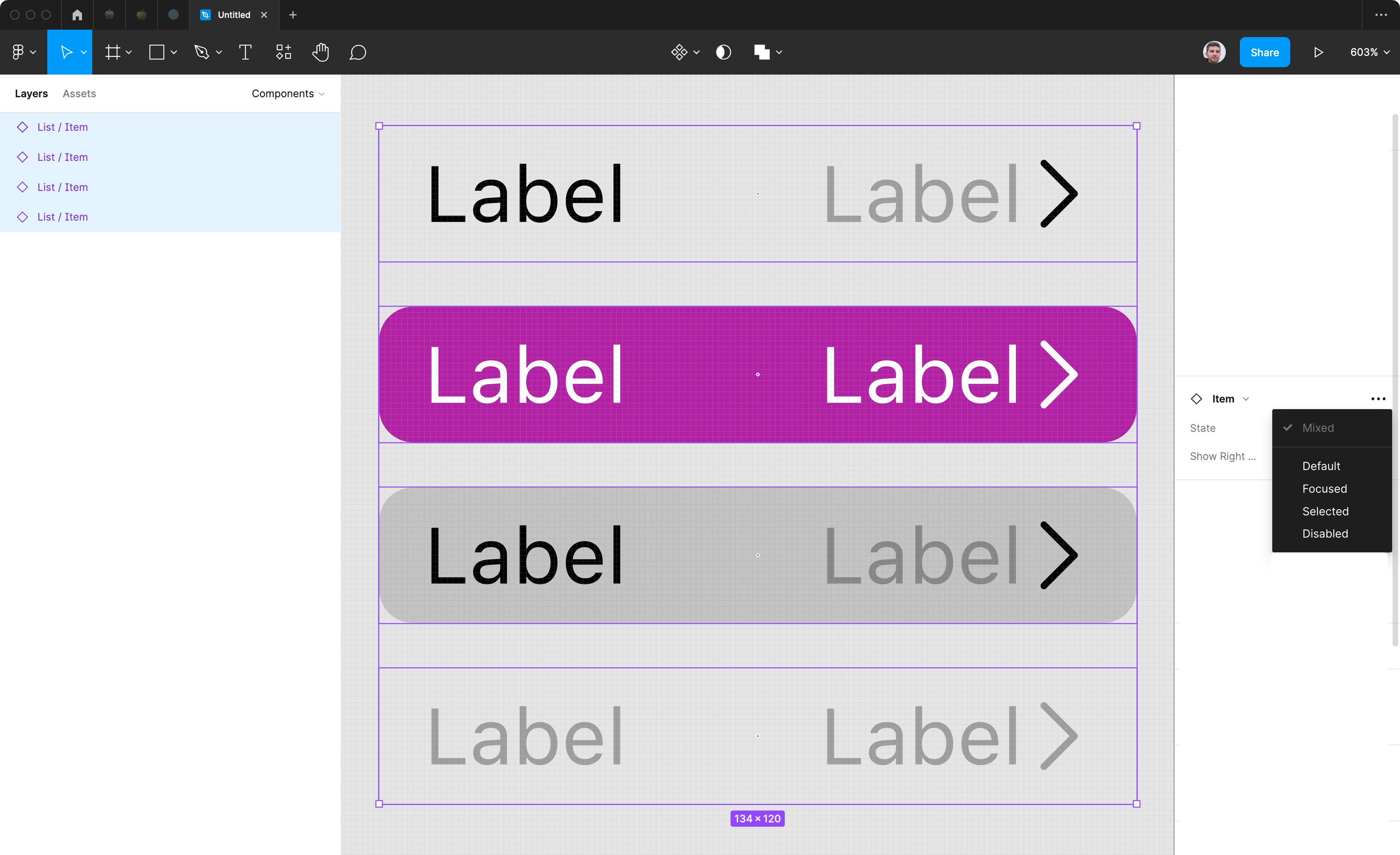Choose Disabled from the State menu

(1325, 534)
